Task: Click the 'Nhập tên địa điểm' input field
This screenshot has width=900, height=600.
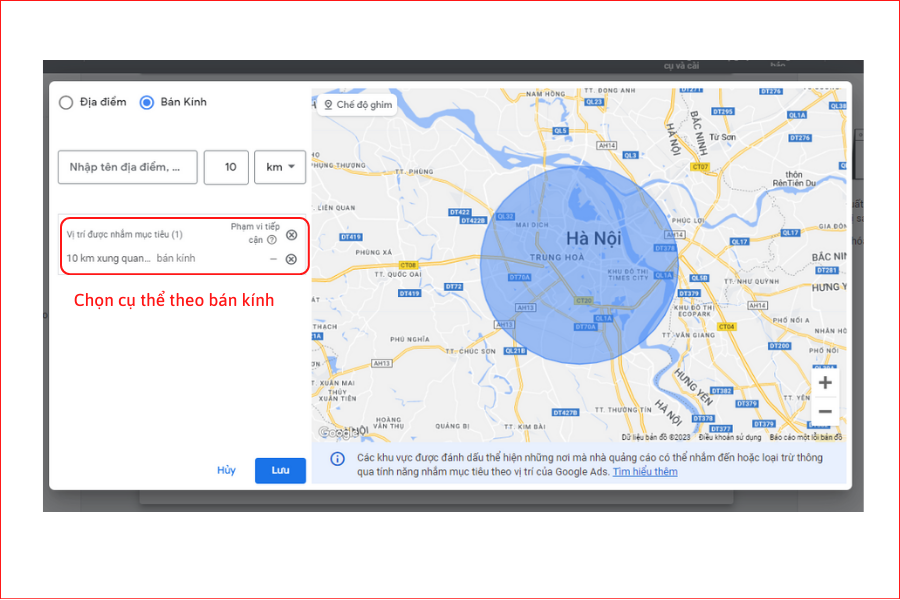Action: 127,167
